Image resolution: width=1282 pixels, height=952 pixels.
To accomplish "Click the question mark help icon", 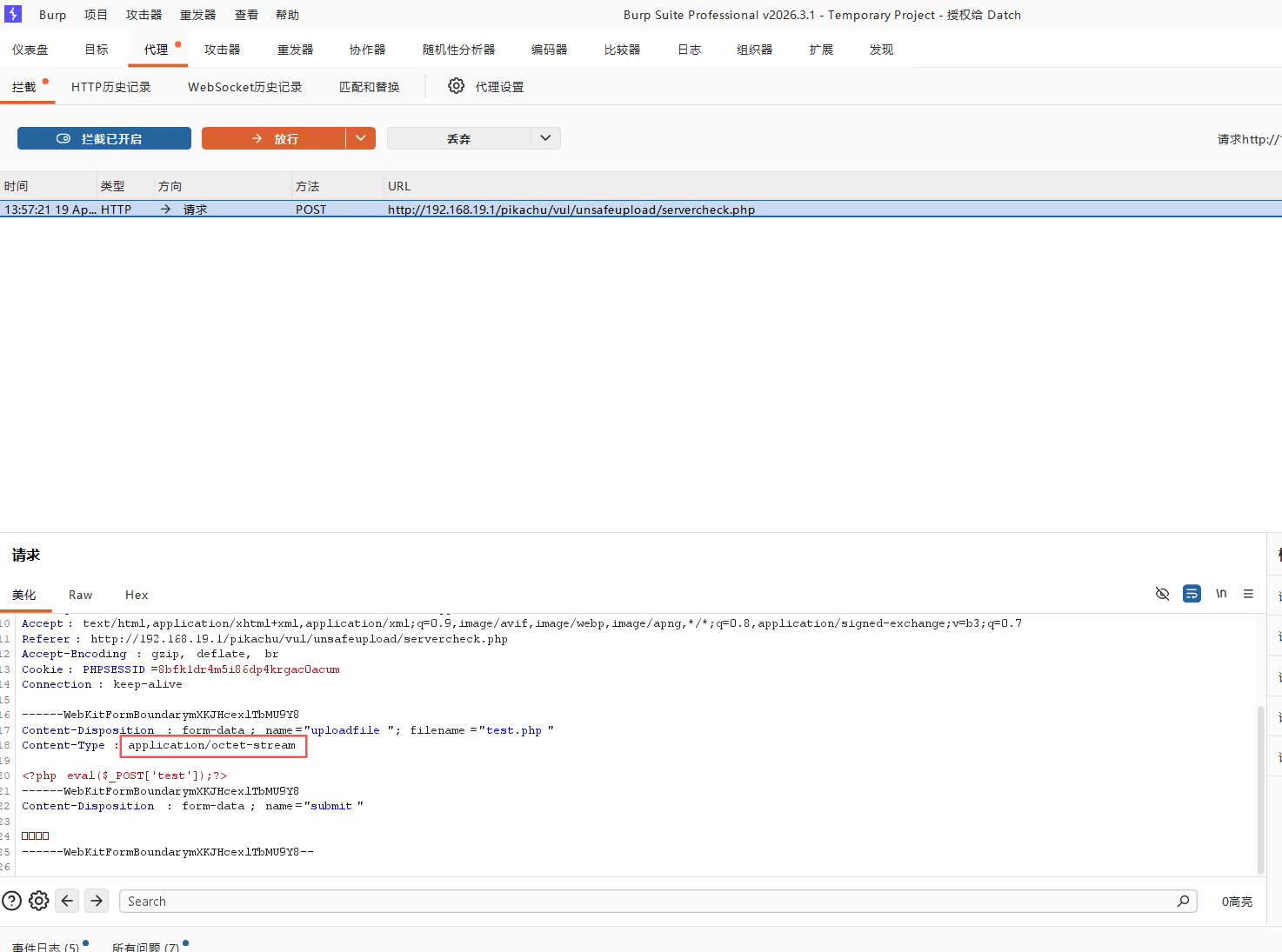I will tap(11, 901).
